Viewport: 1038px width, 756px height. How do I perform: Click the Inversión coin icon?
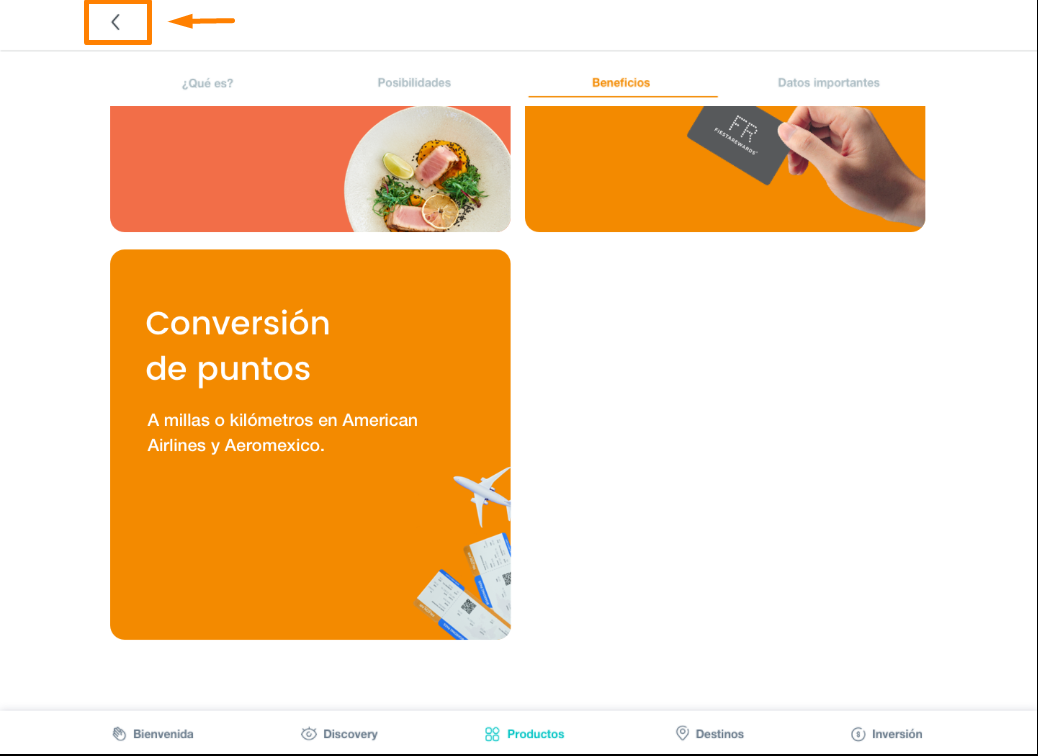[858, 733]
